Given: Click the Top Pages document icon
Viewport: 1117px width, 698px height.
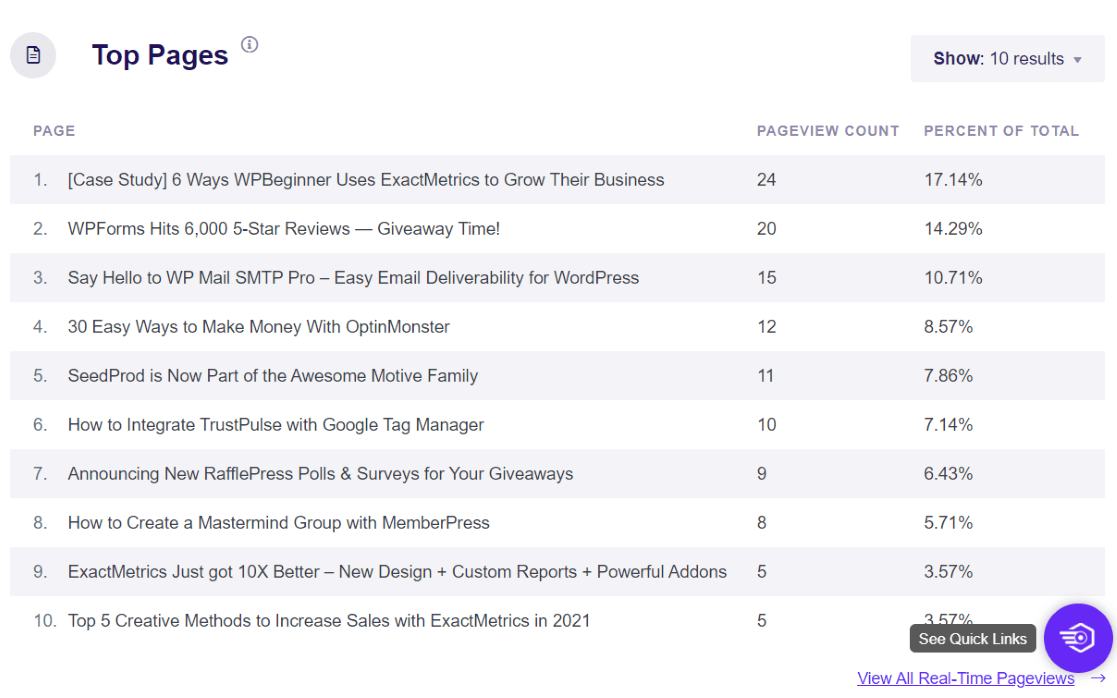Looking at the screenshot, I should pyautogui.click(x=33, y=55).
